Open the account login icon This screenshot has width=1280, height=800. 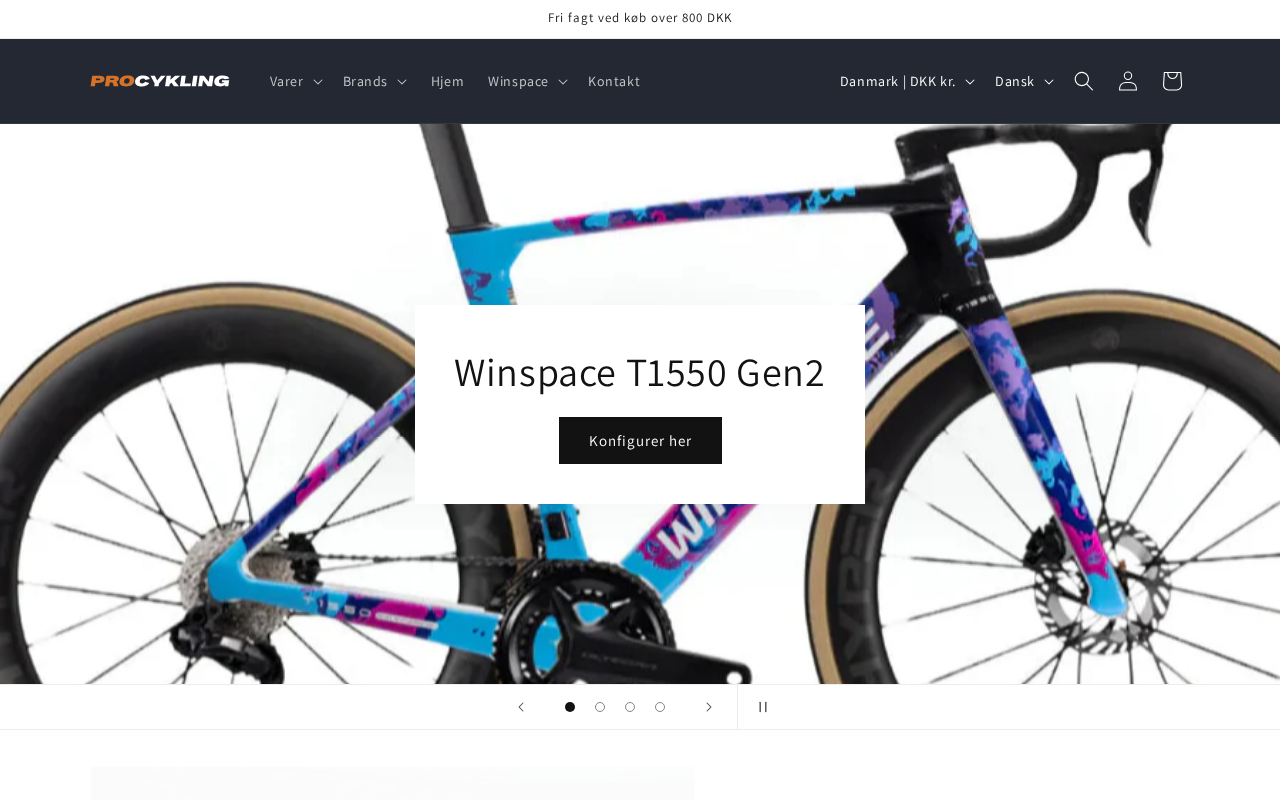pyautogui.click(x=1128, y=81)
